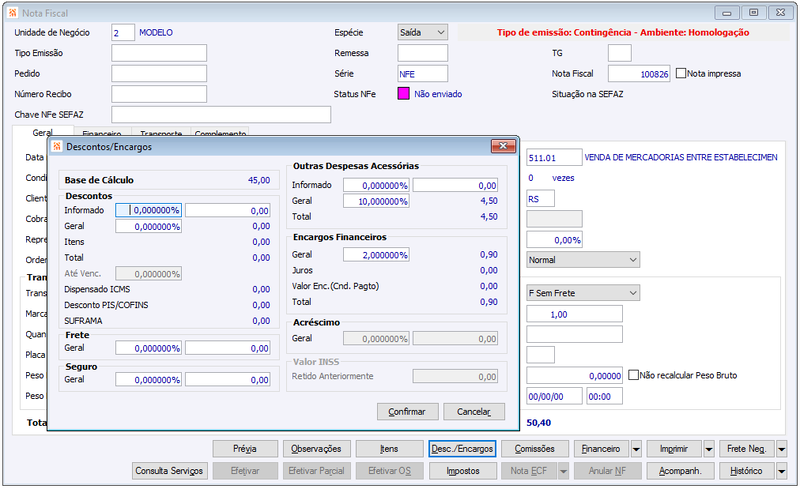Open the Histórico dropdown arrow
This screenshot has width=800, height=489.
coord(781,471)
